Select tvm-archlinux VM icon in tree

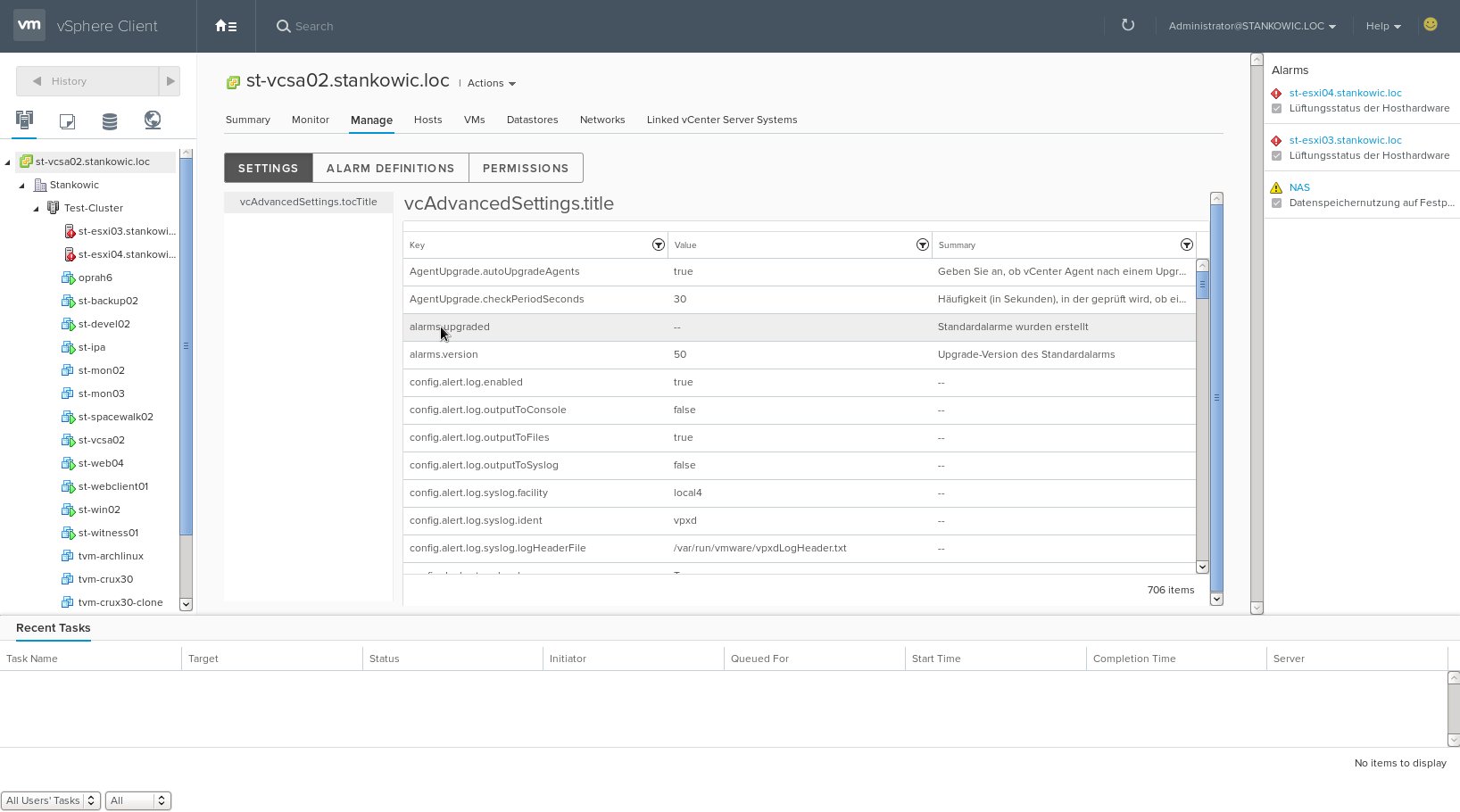point(67,556)
